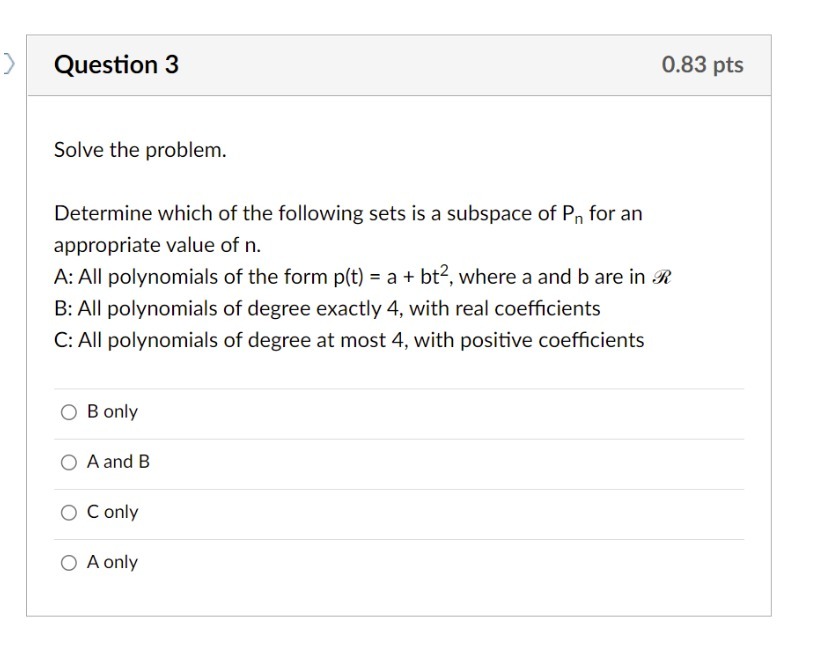Click the 'B only' answer label text

pyautogui.click(x=113, y=411)
